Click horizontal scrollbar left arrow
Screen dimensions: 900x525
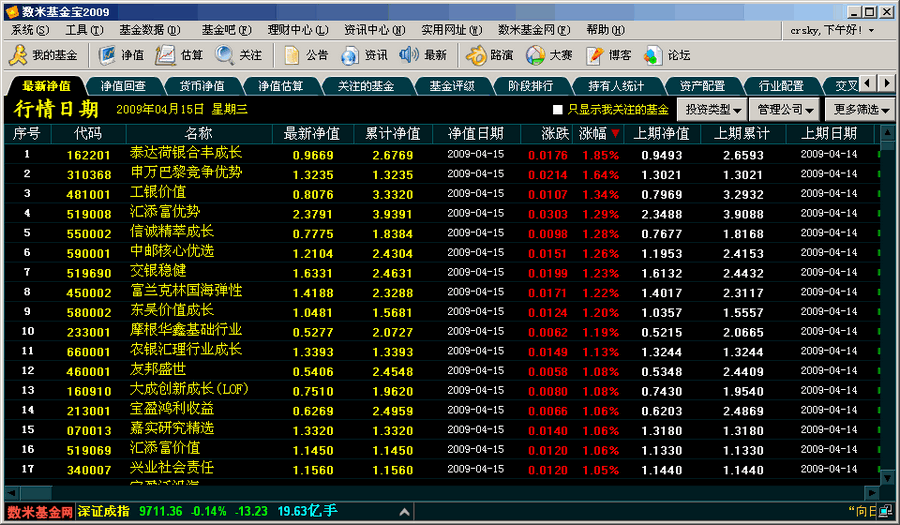click(x=12, y=493)
